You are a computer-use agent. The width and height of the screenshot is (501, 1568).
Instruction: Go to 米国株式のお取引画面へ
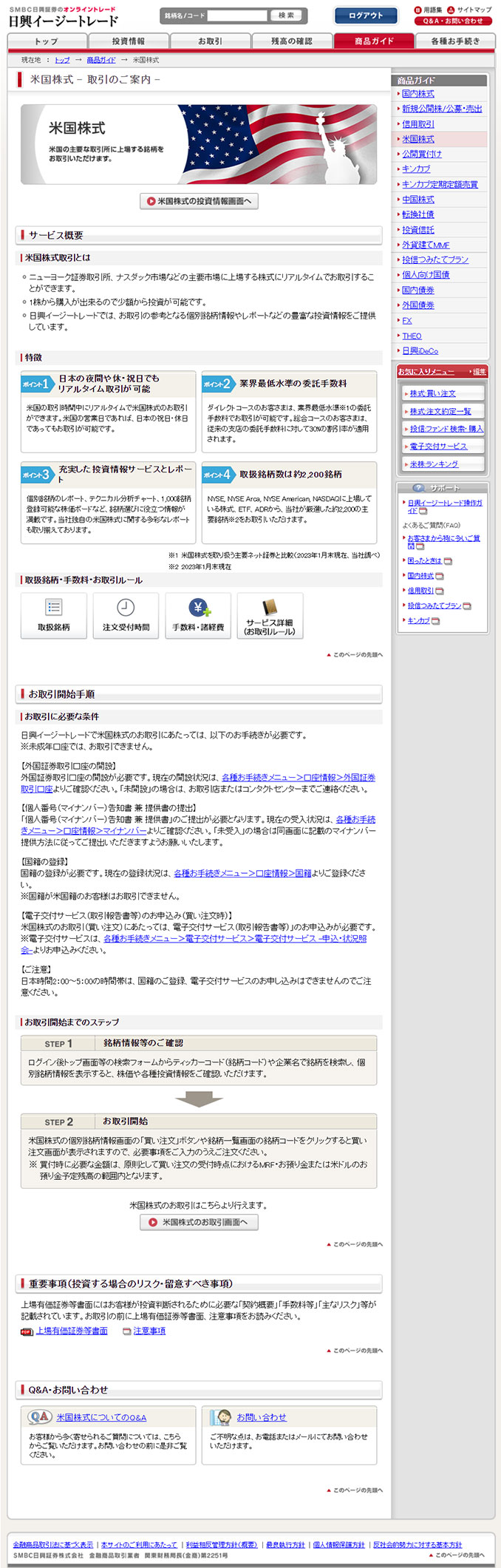click(x=199, y=1223)
